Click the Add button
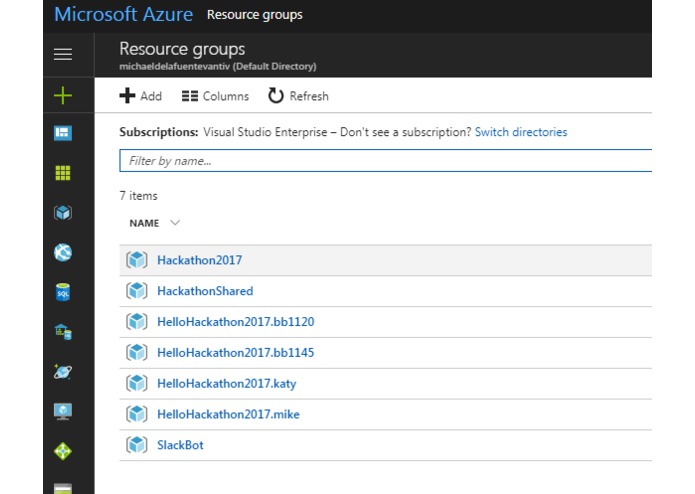Image resolution: width=695 pixels, height=494 pixels. (x=141, y=96)
